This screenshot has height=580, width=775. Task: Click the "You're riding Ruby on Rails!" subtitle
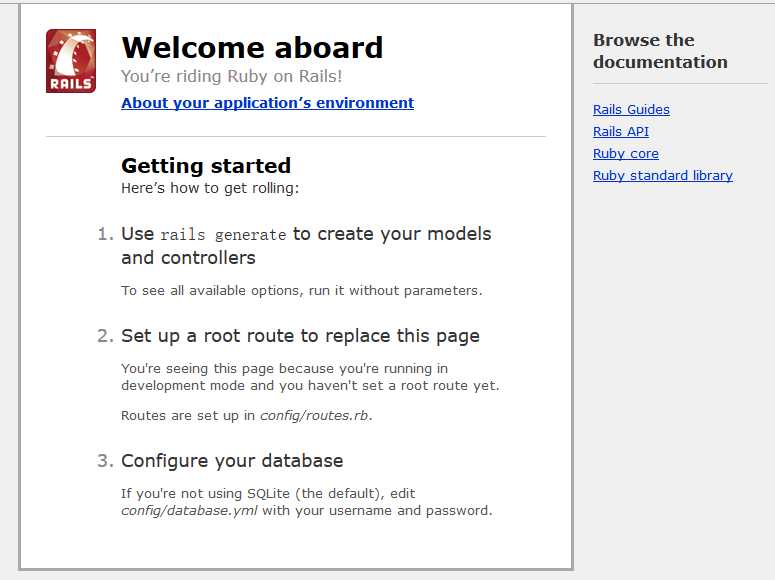tap(231, 76)
